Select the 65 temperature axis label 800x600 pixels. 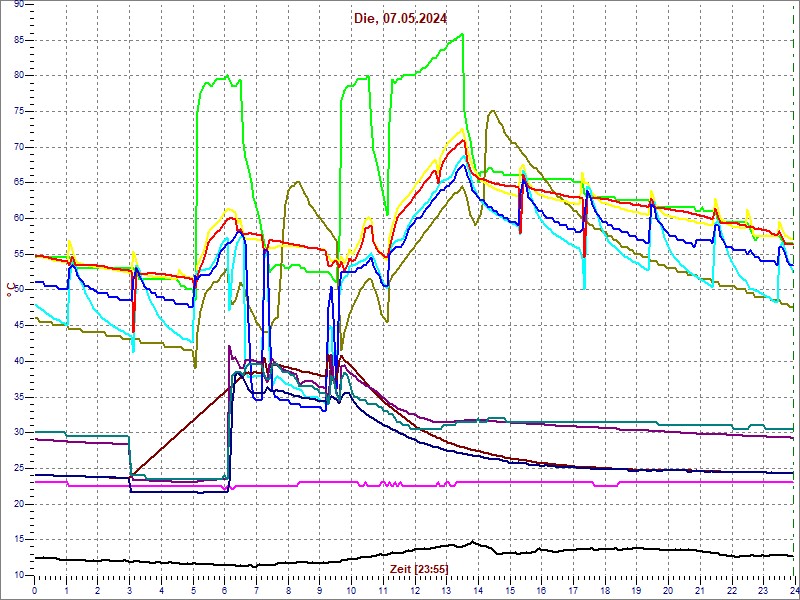[x=18, y=183]
